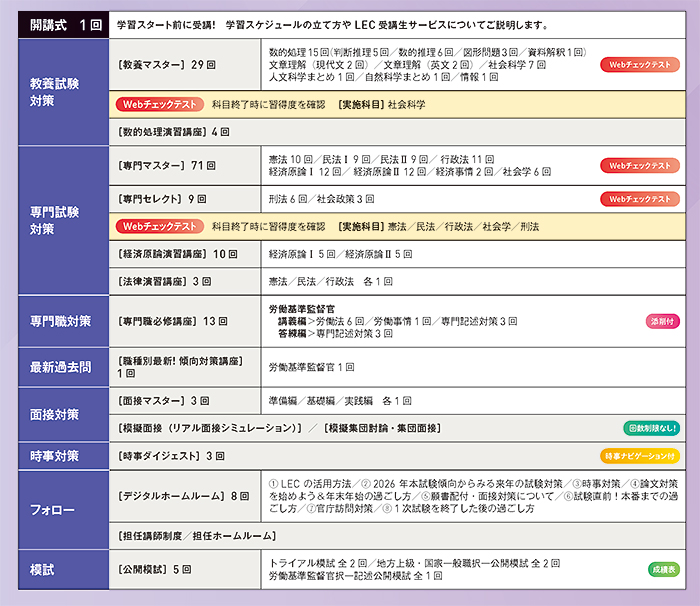Viewport: 700px width, 606px height.
Task: Click the green 成績表 badge
Action: coord(662,569)
